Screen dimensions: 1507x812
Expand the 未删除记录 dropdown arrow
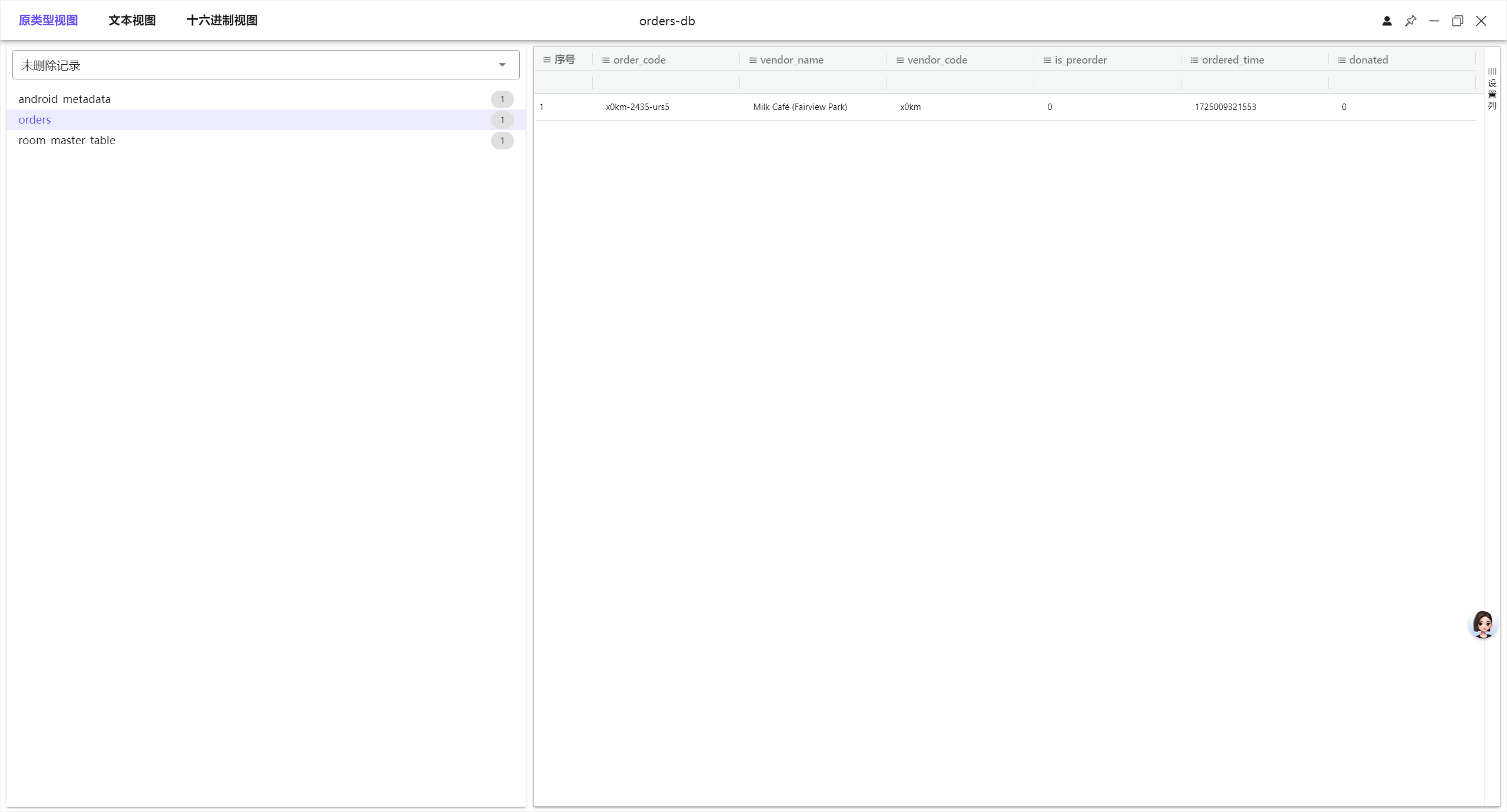[x=502, y=65]
